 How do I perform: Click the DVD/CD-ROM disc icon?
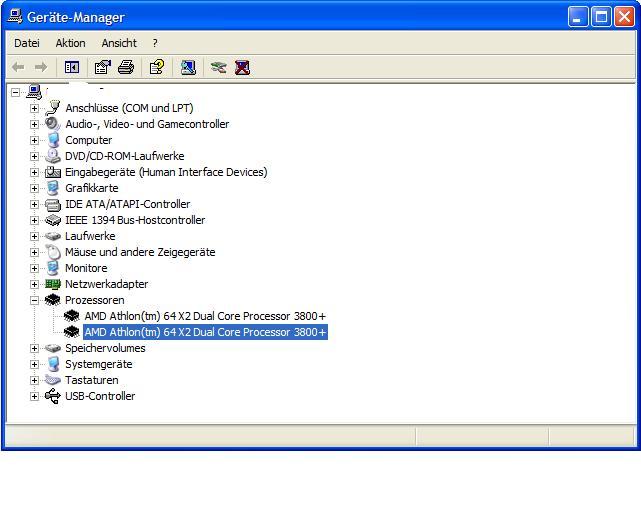pos(53,156)
